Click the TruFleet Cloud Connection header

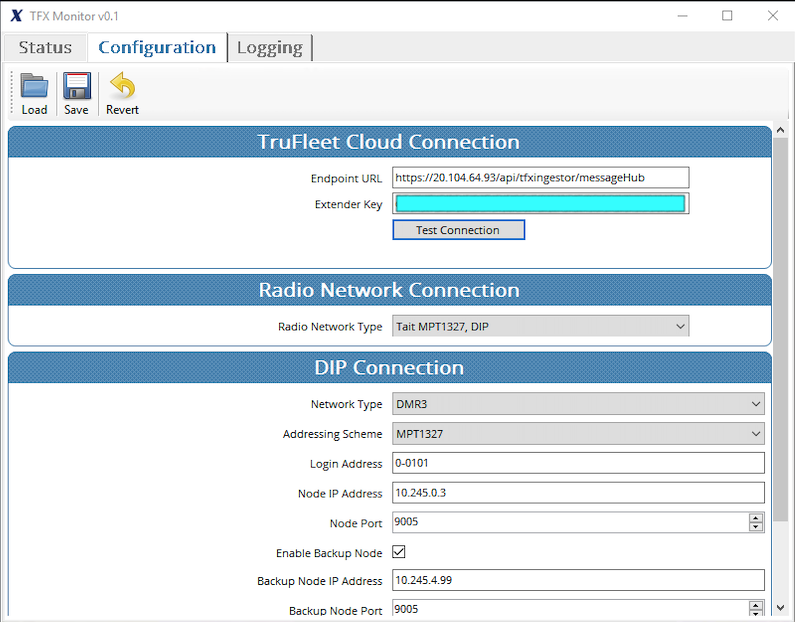[389, 142]
